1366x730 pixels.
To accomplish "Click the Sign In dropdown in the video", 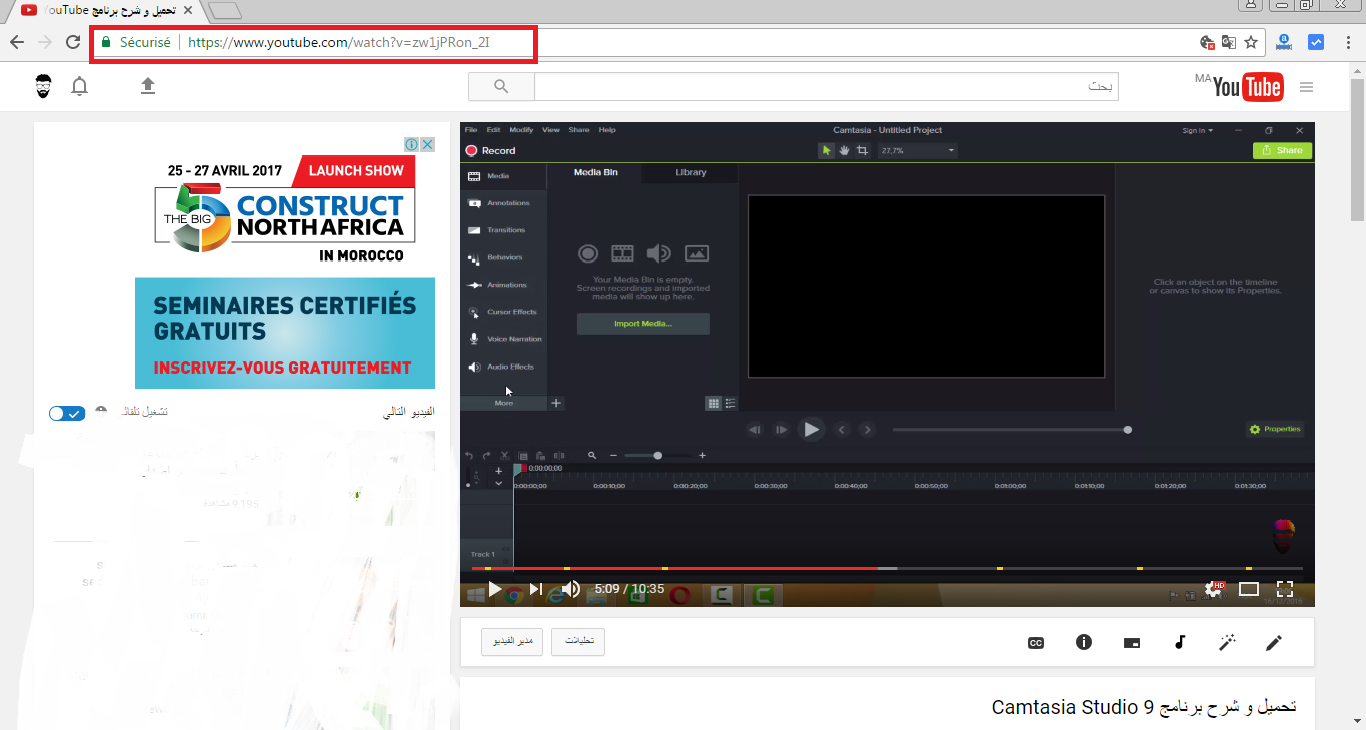I will click(x=1197, y=130).
